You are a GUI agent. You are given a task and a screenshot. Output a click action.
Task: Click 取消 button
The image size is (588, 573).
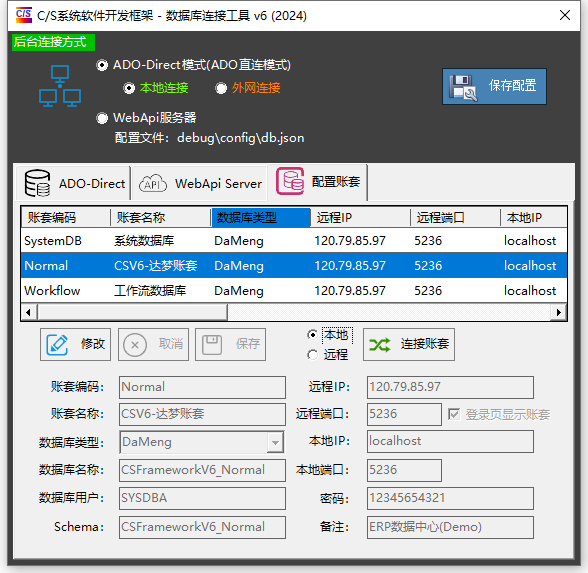point(153,345)
